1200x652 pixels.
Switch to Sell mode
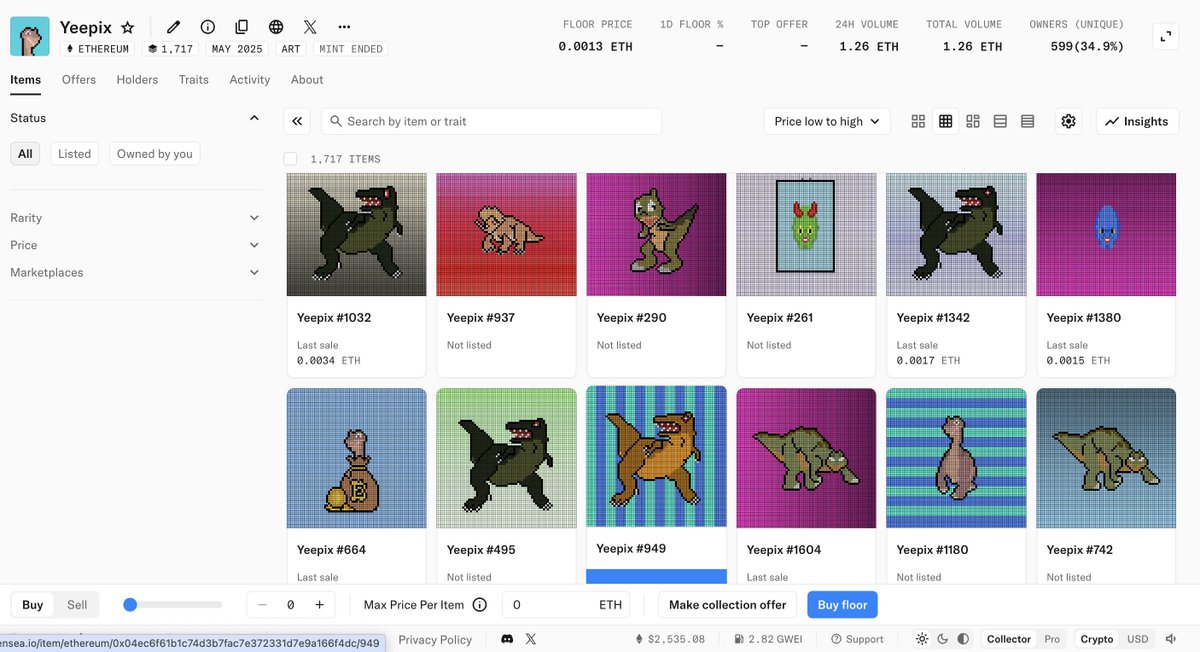77,605
